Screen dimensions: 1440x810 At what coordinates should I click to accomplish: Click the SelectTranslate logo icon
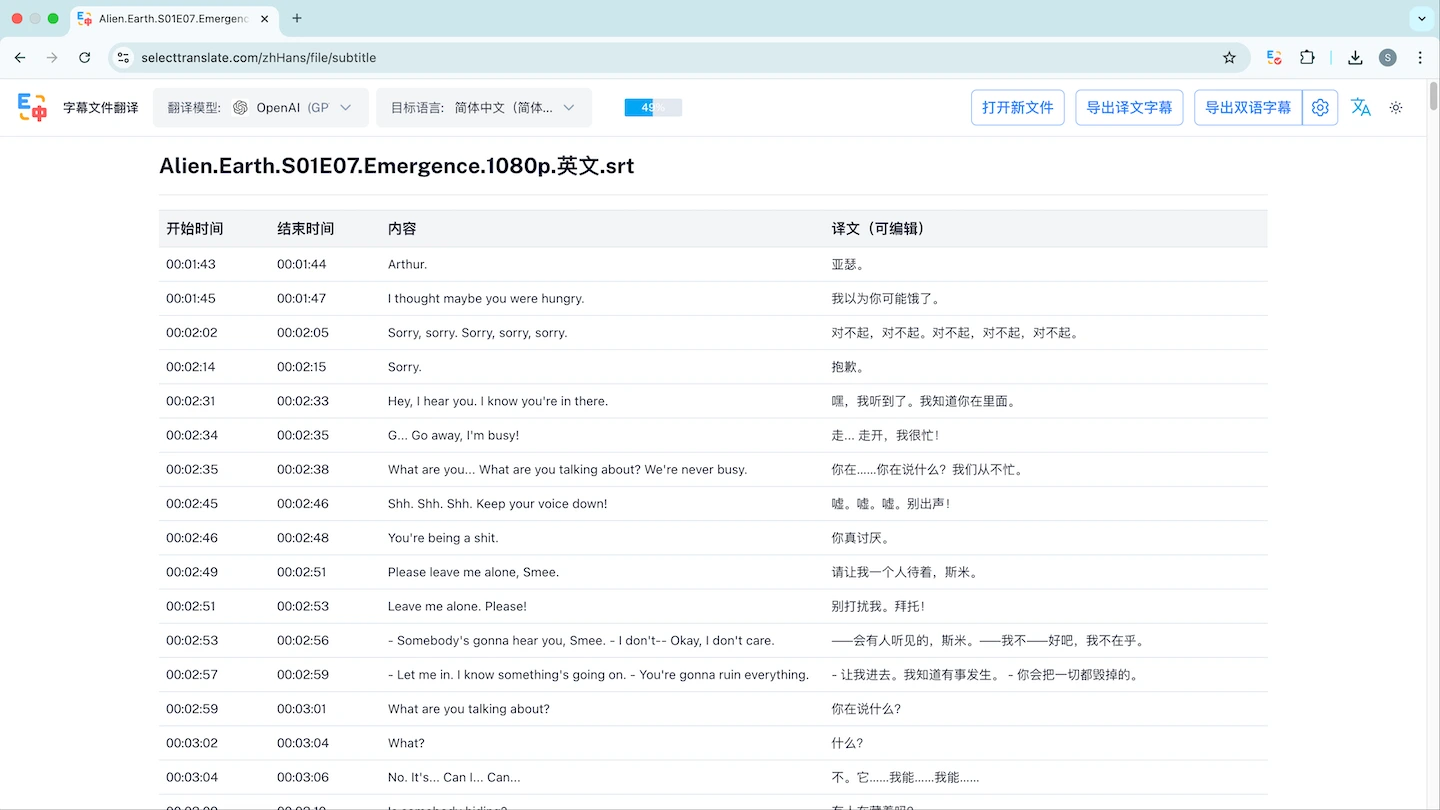33,107
